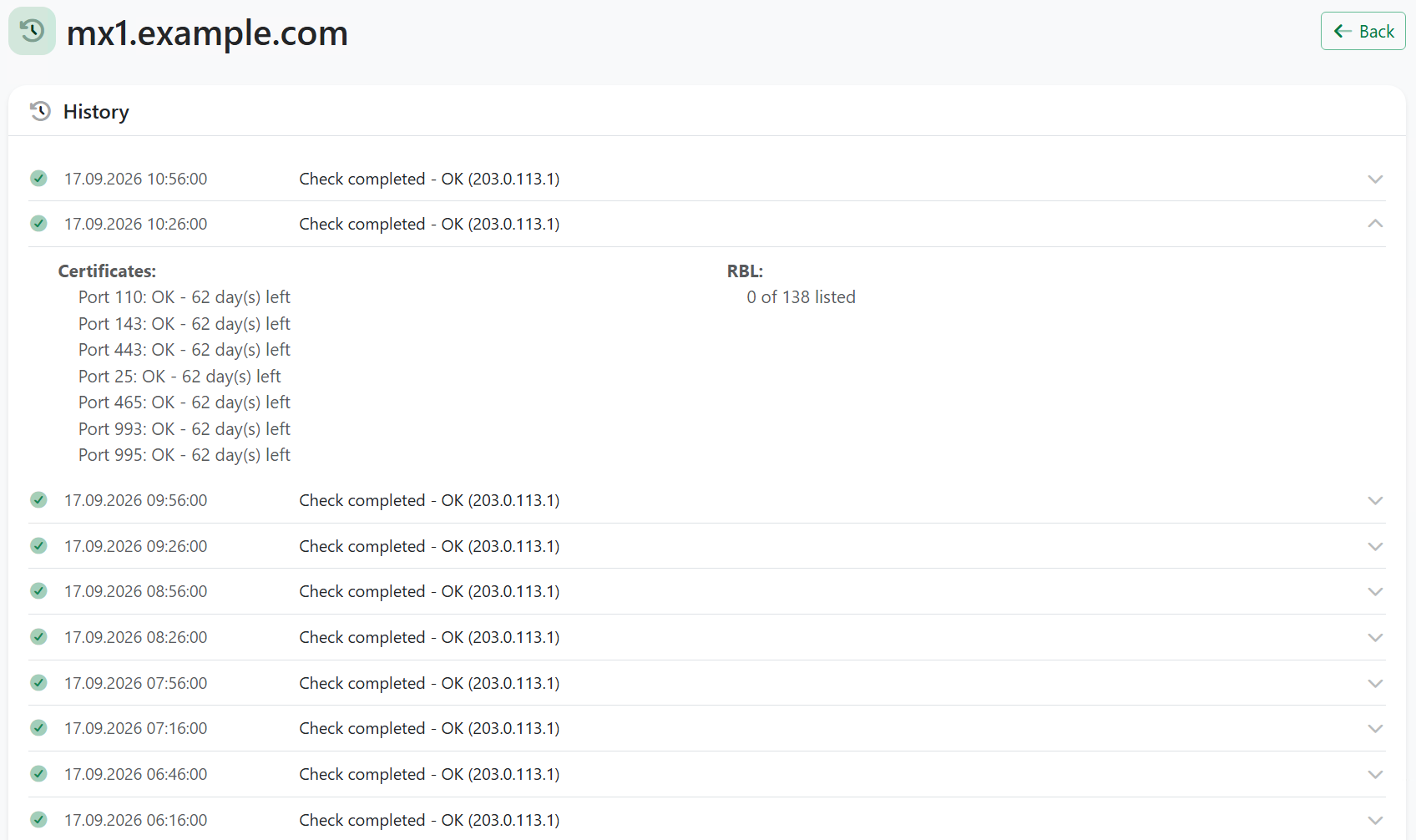Click the RBL: label
1416x840 pixels.
click(745, 271)
